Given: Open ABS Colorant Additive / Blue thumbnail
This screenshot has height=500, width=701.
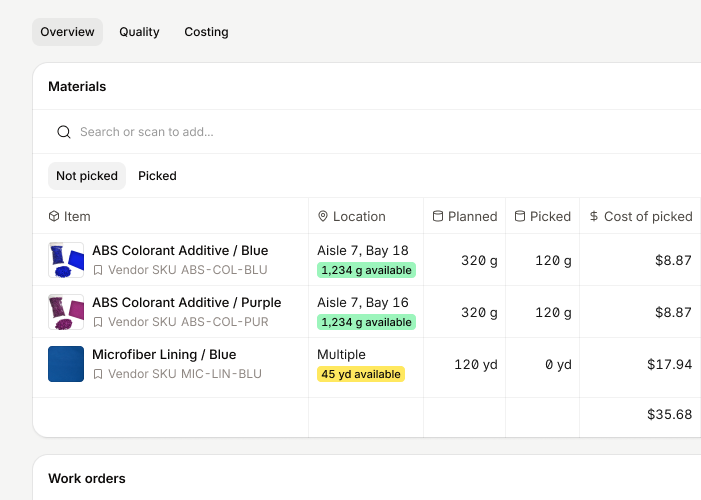Looking at the screenshot, I should point(66,260).
